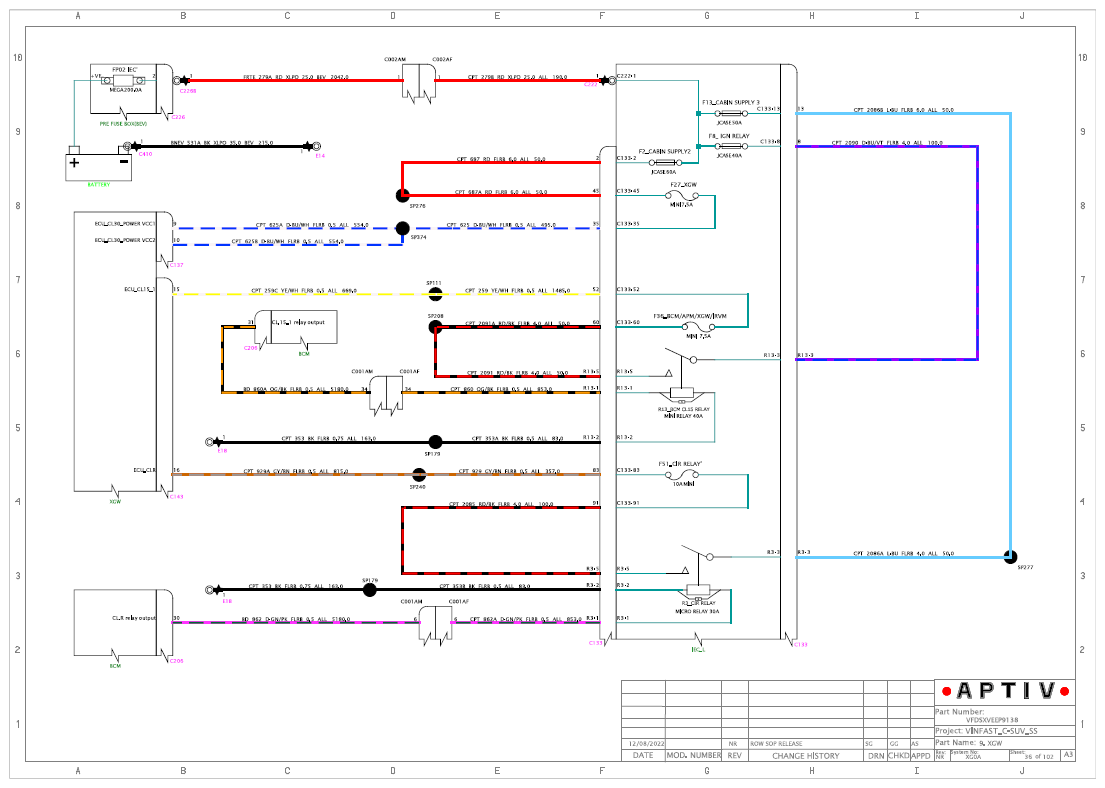Select the ROW SOP RELEASE entry

[x=776, y=744]
